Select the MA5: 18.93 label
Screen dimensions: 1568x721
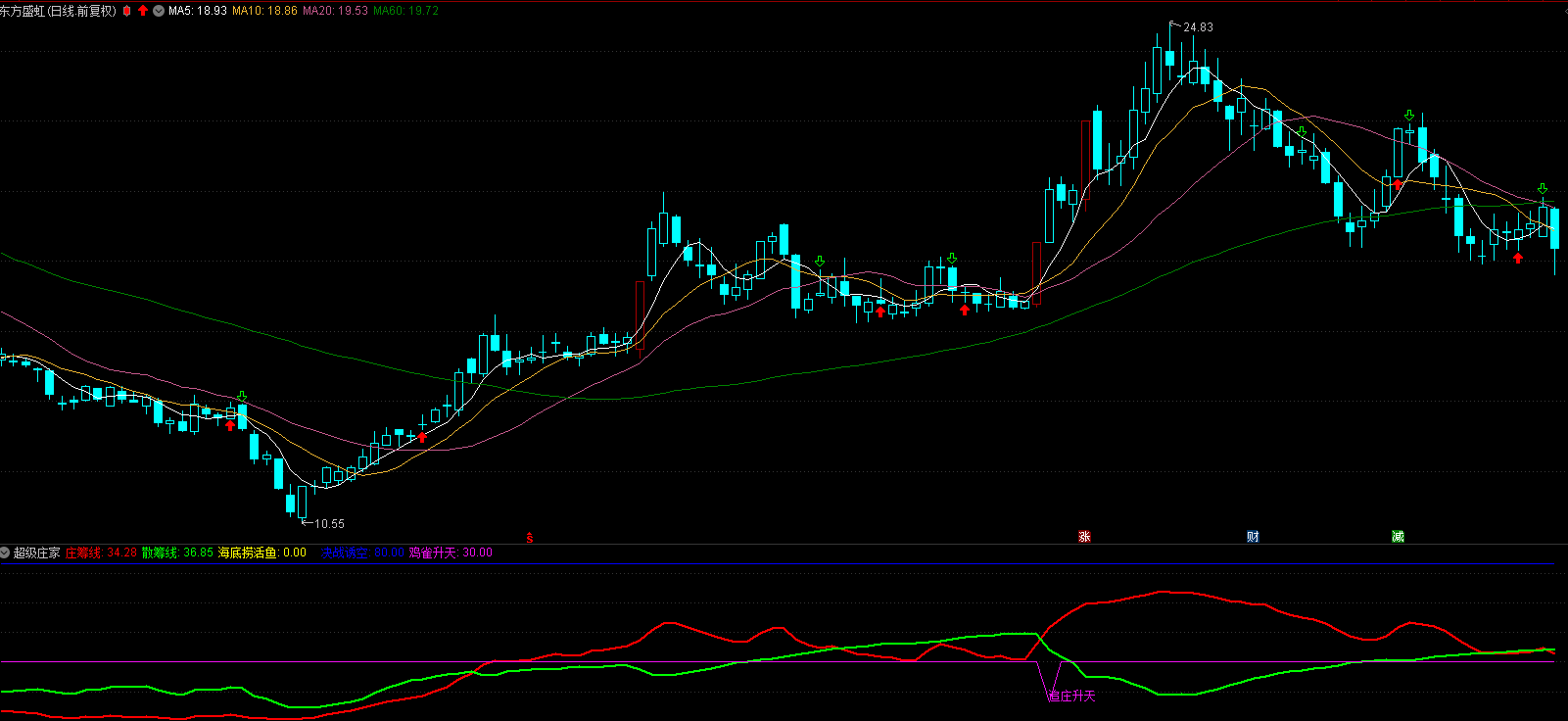[198, 11]
